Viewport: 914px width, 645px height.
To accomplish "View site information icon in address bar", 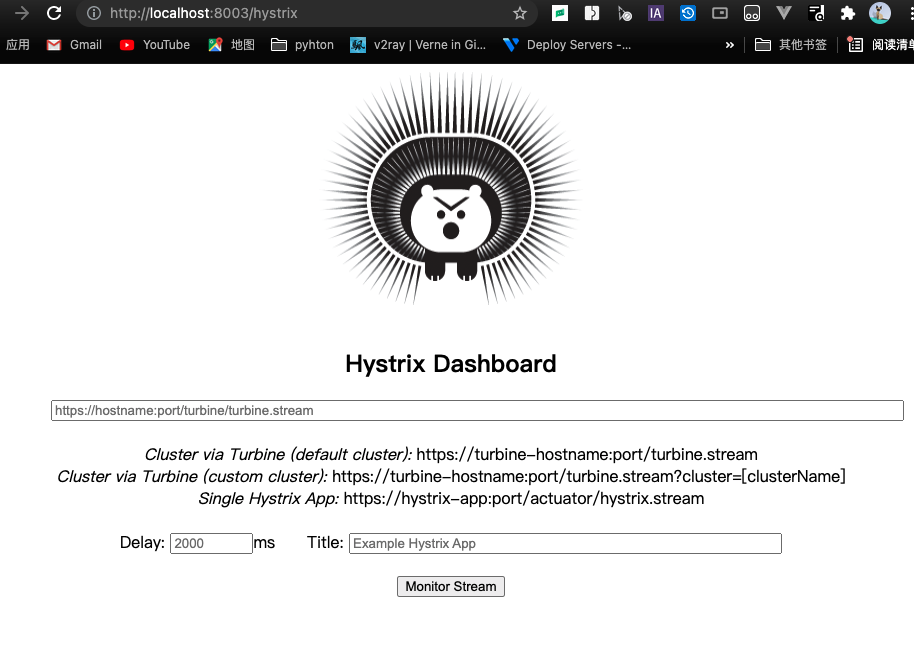I will pyautogui.click(x=93, y=13).
